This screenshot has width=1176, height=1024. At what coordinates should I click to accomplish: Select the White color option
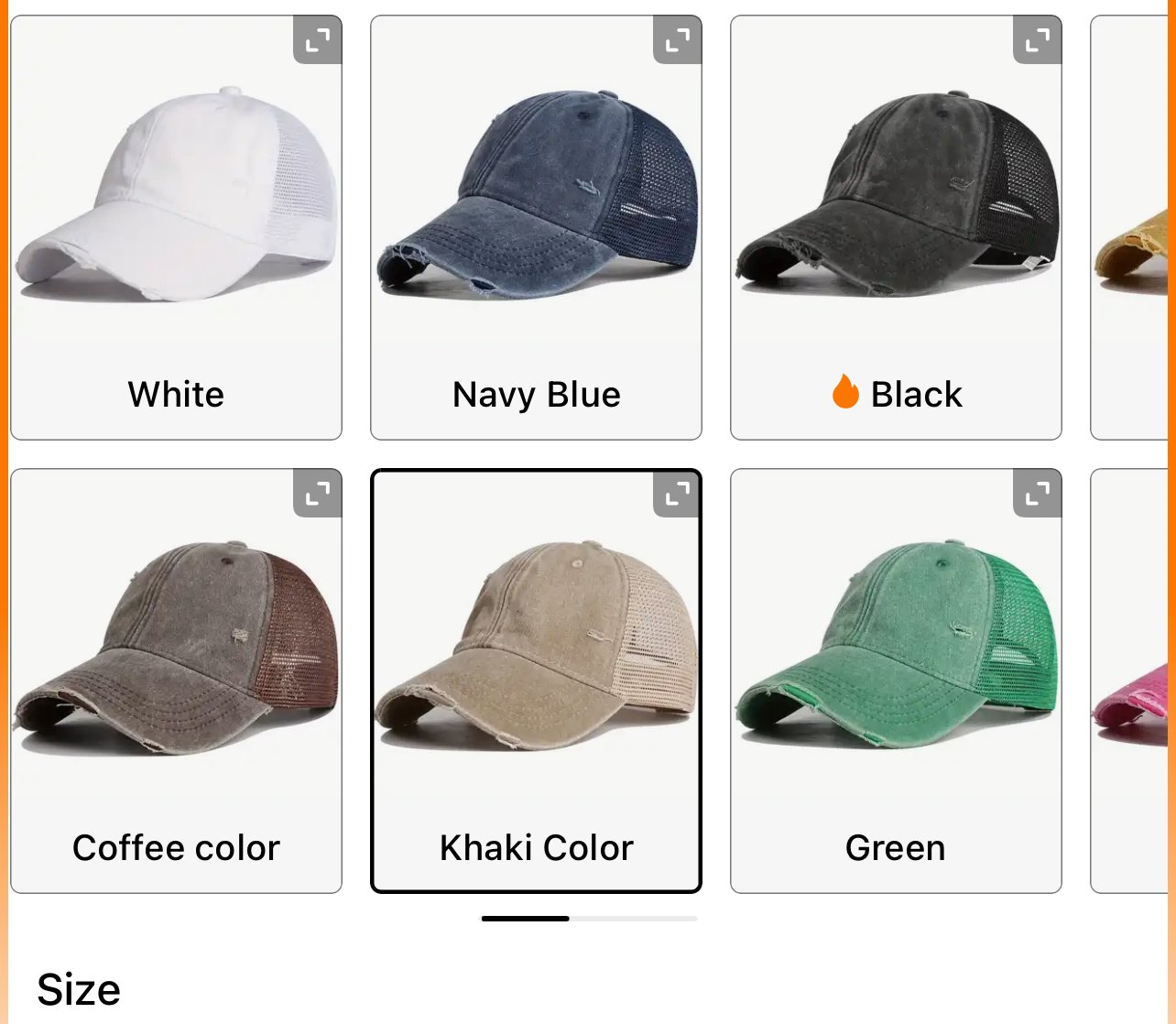tap(176, 227)
